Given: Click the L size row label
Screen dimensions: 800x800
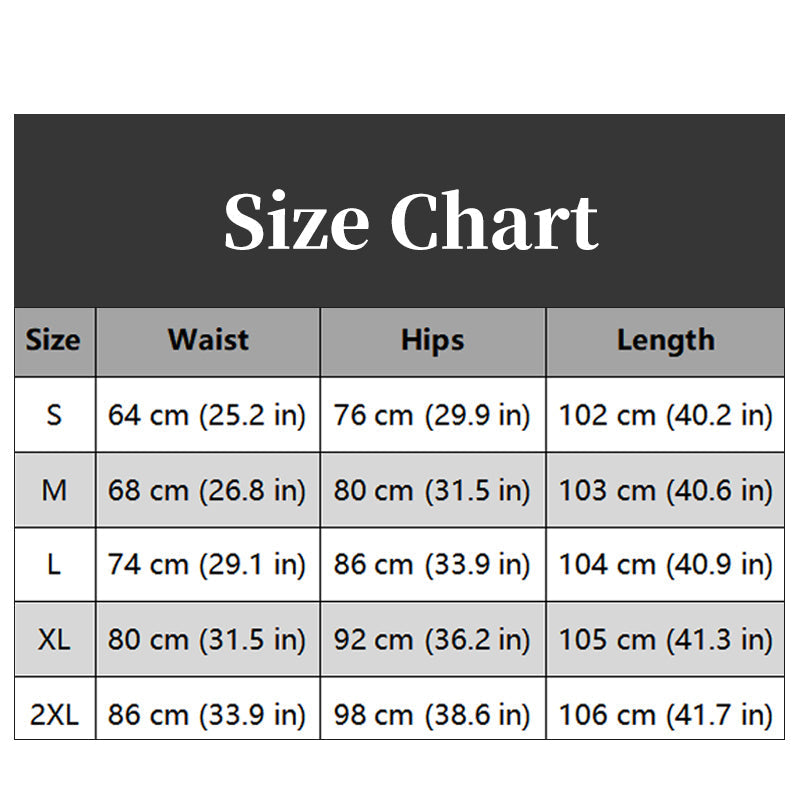Looking at the screenshot, I should [x=55, y=564].
